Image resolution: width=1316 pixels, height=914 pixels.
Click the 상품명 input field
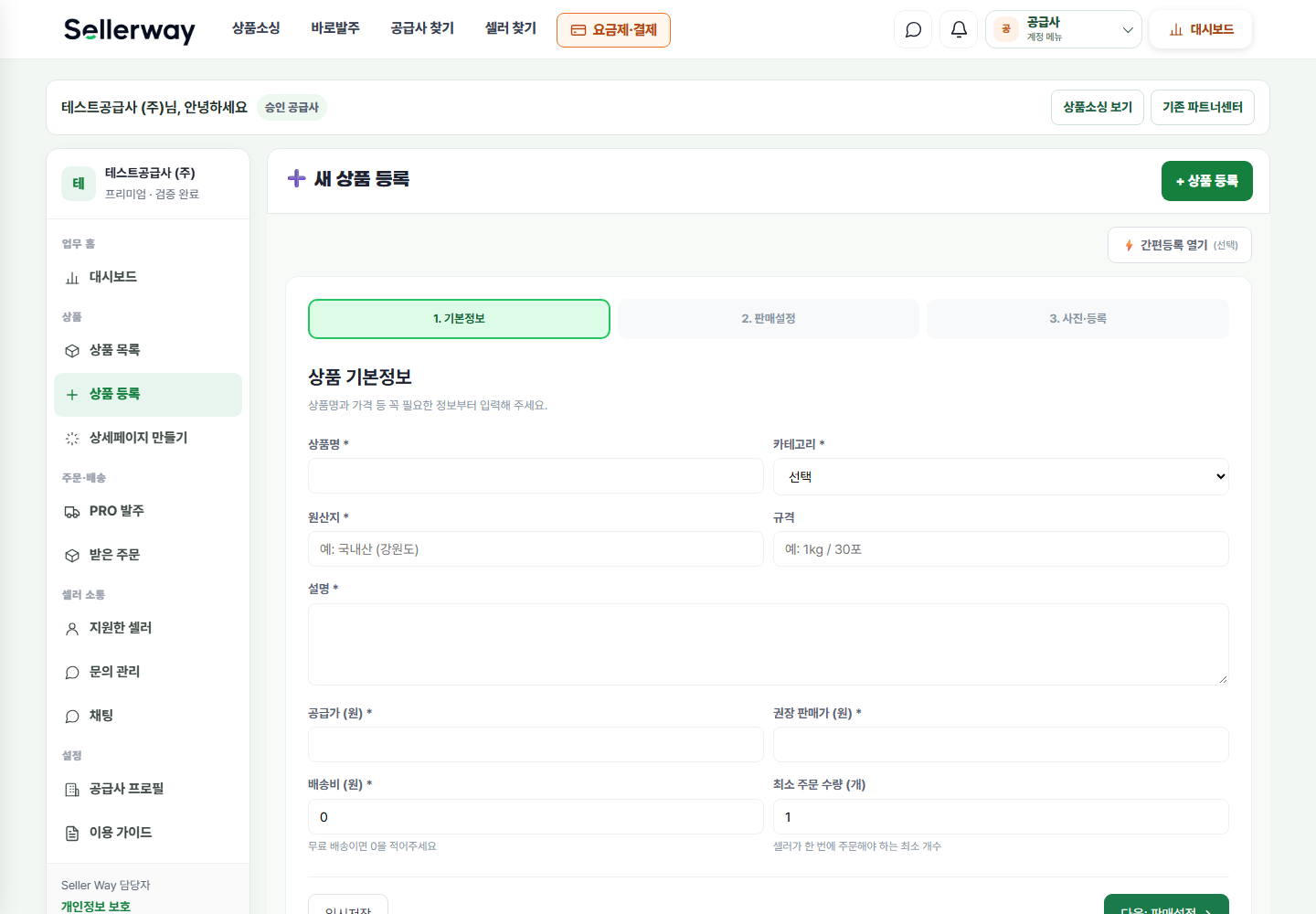(x=536, y=476)
